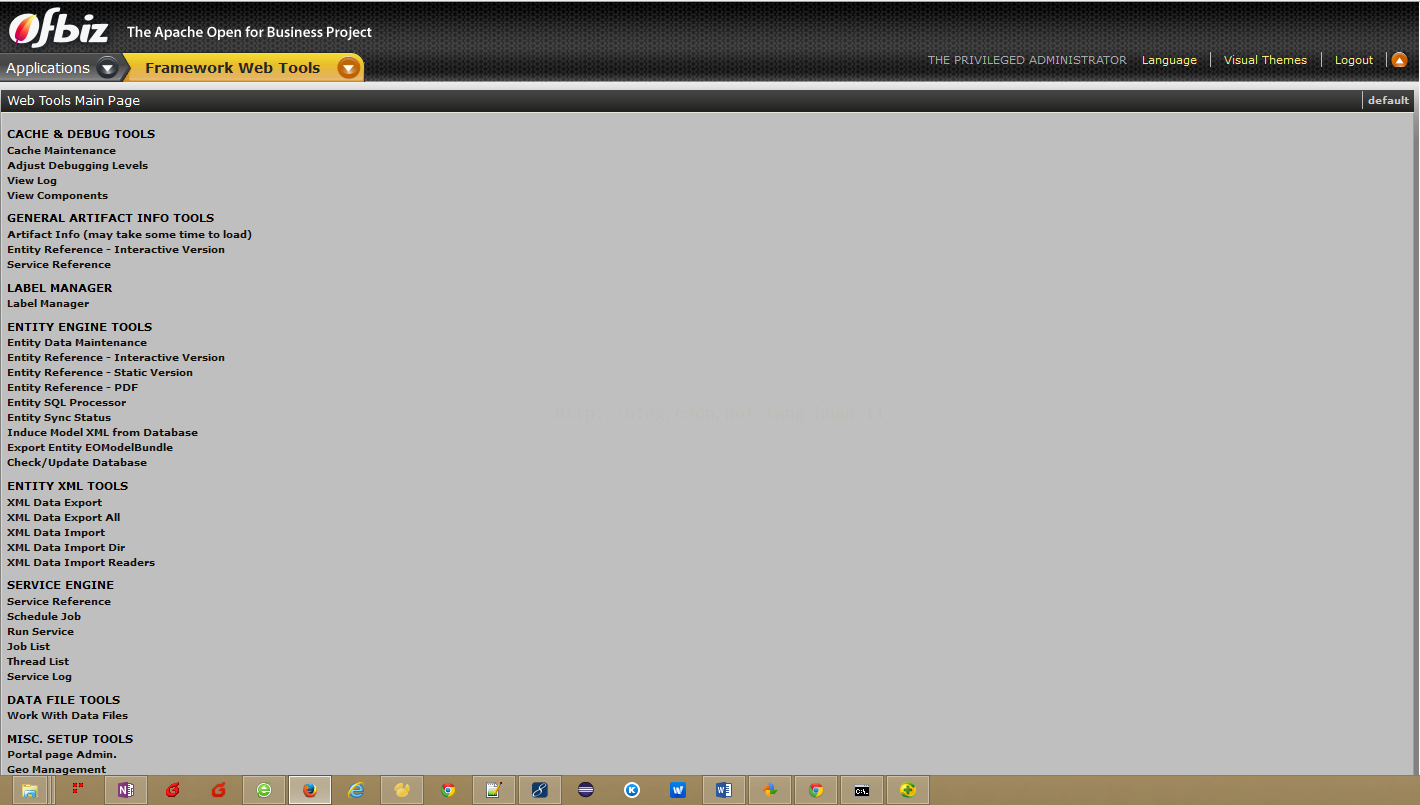
Task: Open the yellow blob app in the taskbar
Action: point(402,790)
